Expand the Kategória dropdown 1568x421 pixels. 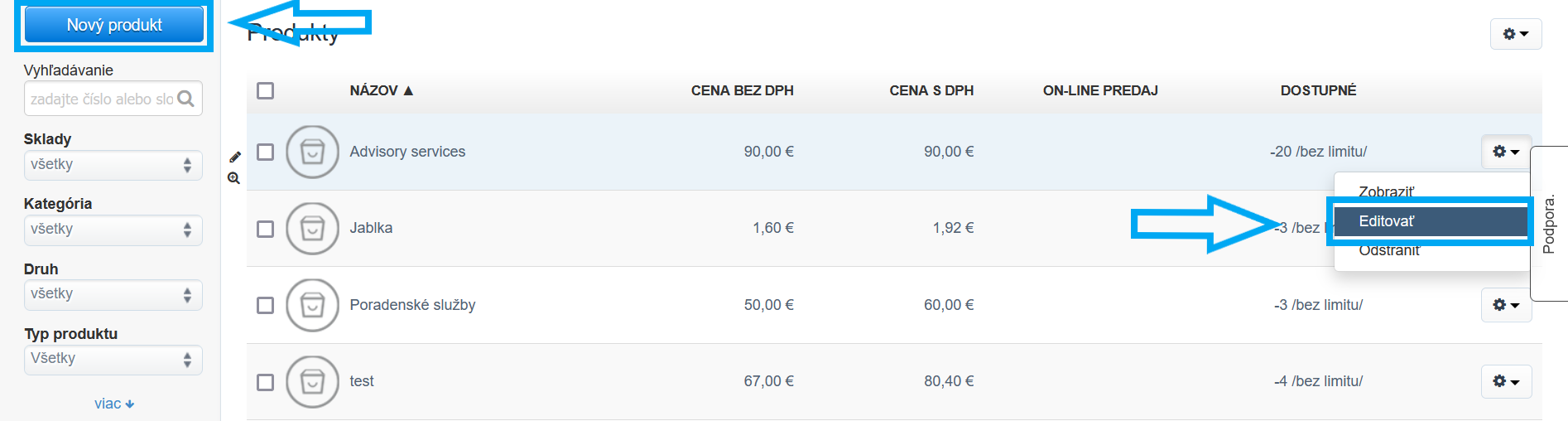[113, 230]
